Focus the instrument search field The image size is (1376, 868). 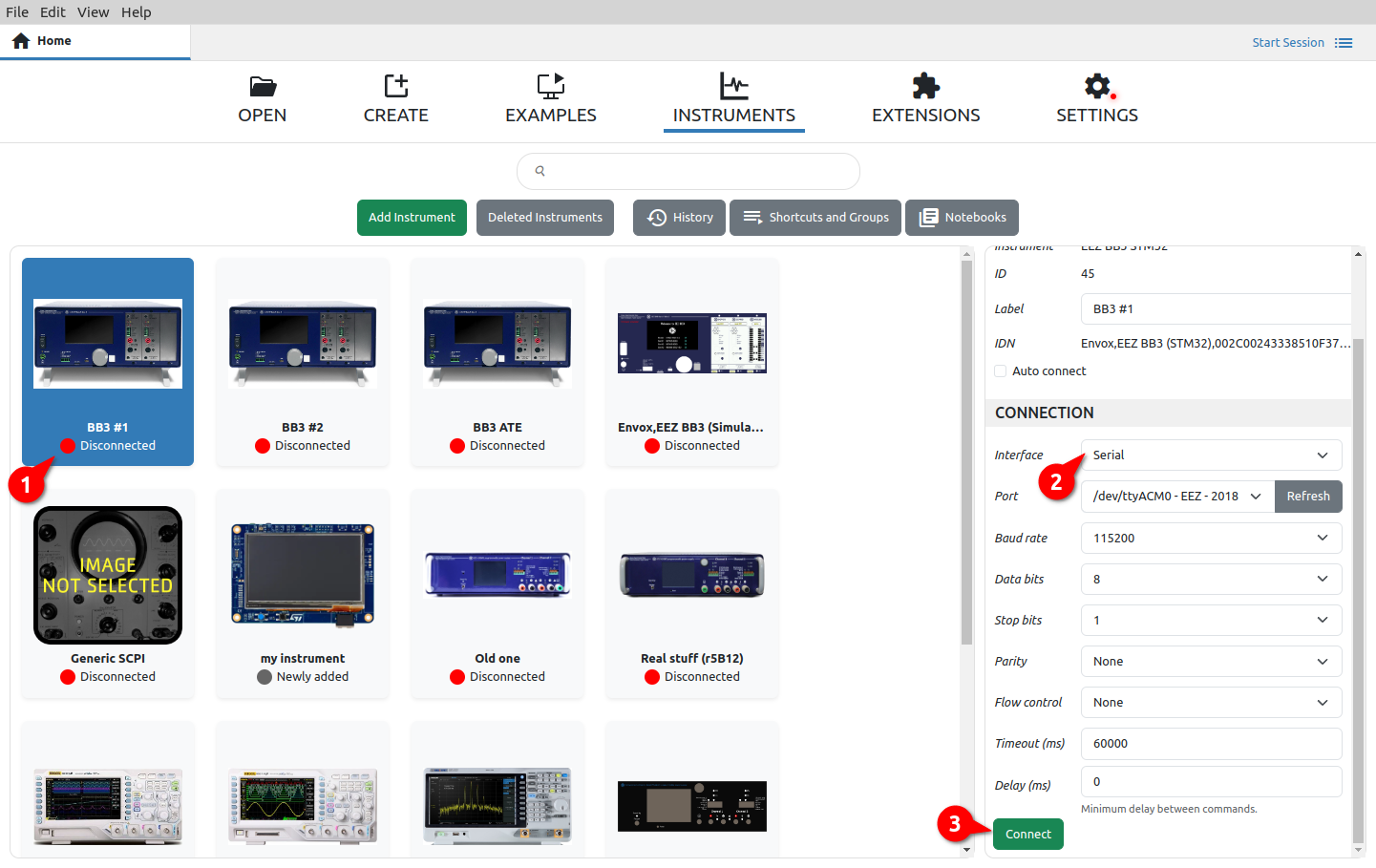pyautogui.click(x=688, y=172)
